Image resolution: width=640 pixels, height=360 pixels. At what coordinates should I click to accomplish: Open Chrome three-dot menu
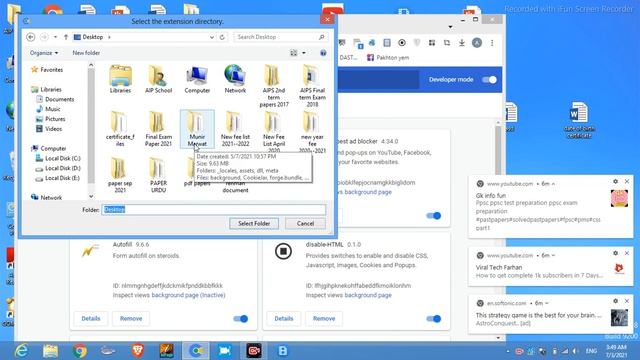[x=492, y=43]
